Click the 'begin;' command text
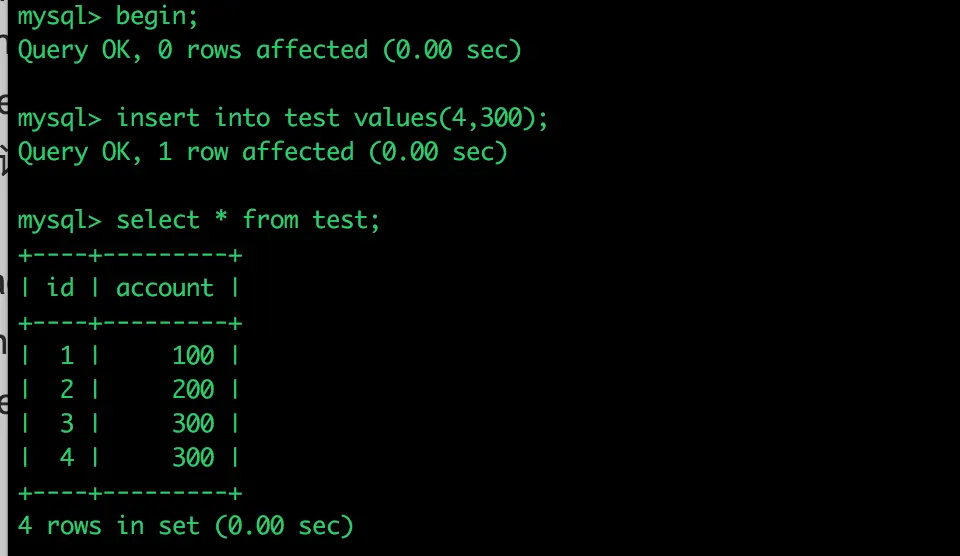Screen dimensions: 960x556 (x=157, y=17)
